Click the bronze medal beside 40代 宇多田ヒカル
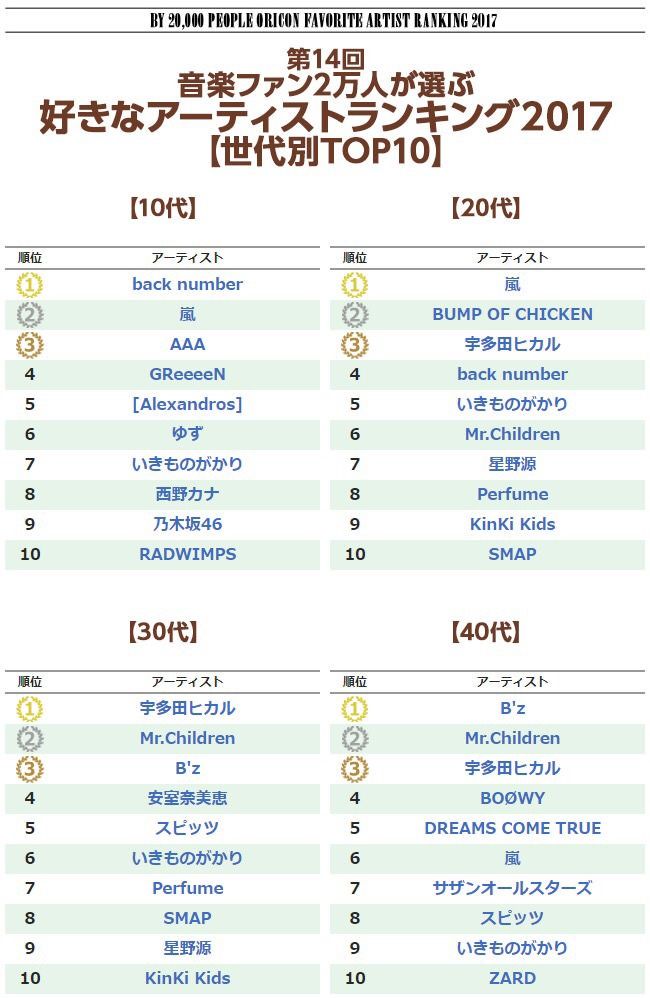 click(x=355, y=769)
